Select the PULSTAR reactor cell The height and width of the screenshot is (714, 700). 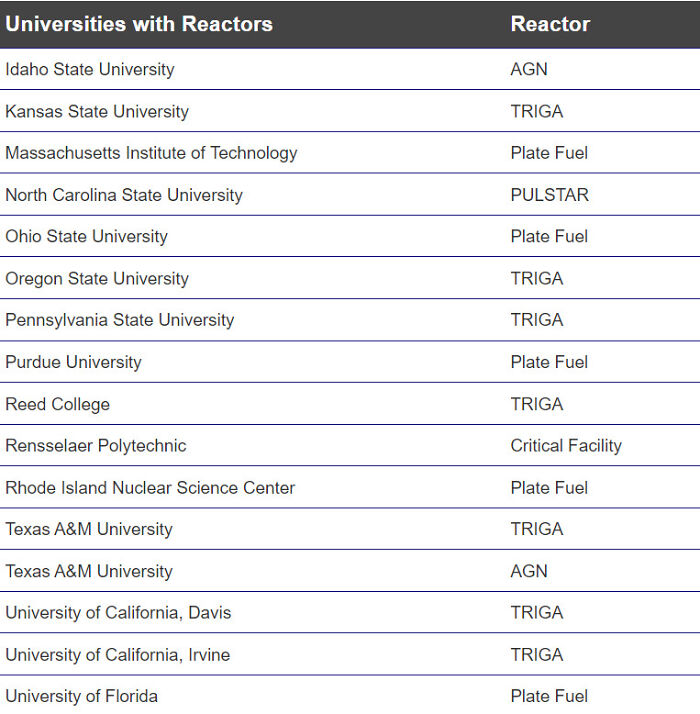coord(549,195)
